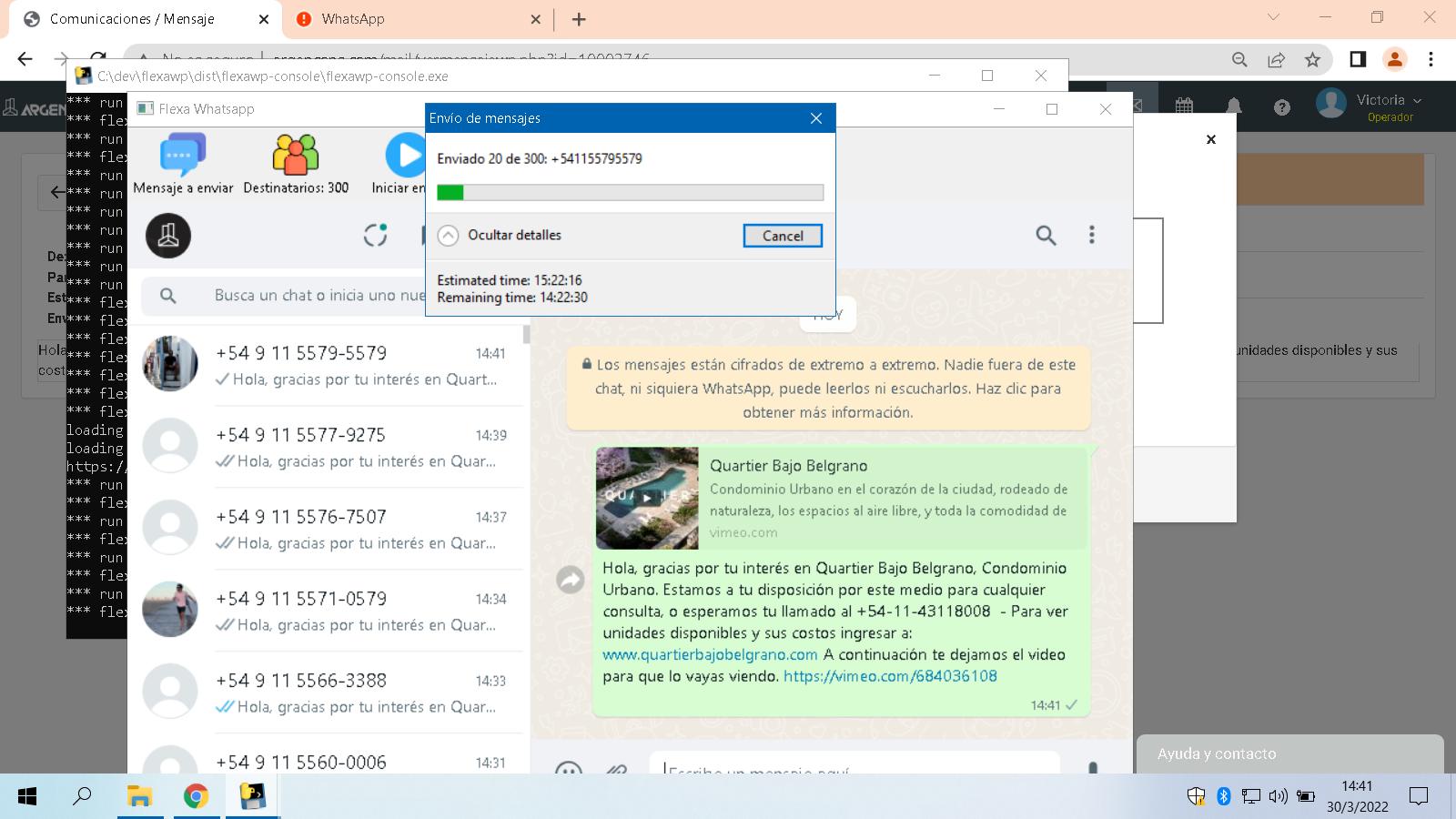Image resolution: width=1456 pixels, height=819 pixels.
Task: Bookmark this page with star icon
Action: point(1312,59)
